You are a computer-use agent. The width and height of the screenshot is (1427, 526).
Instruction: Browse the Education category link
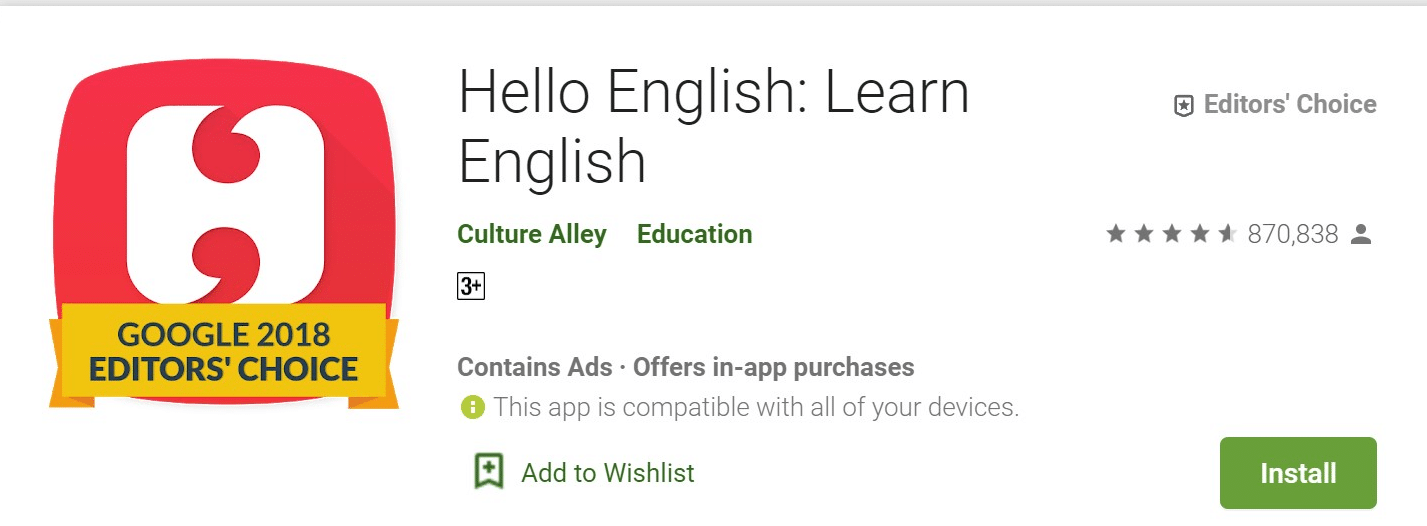click(694, 234)
